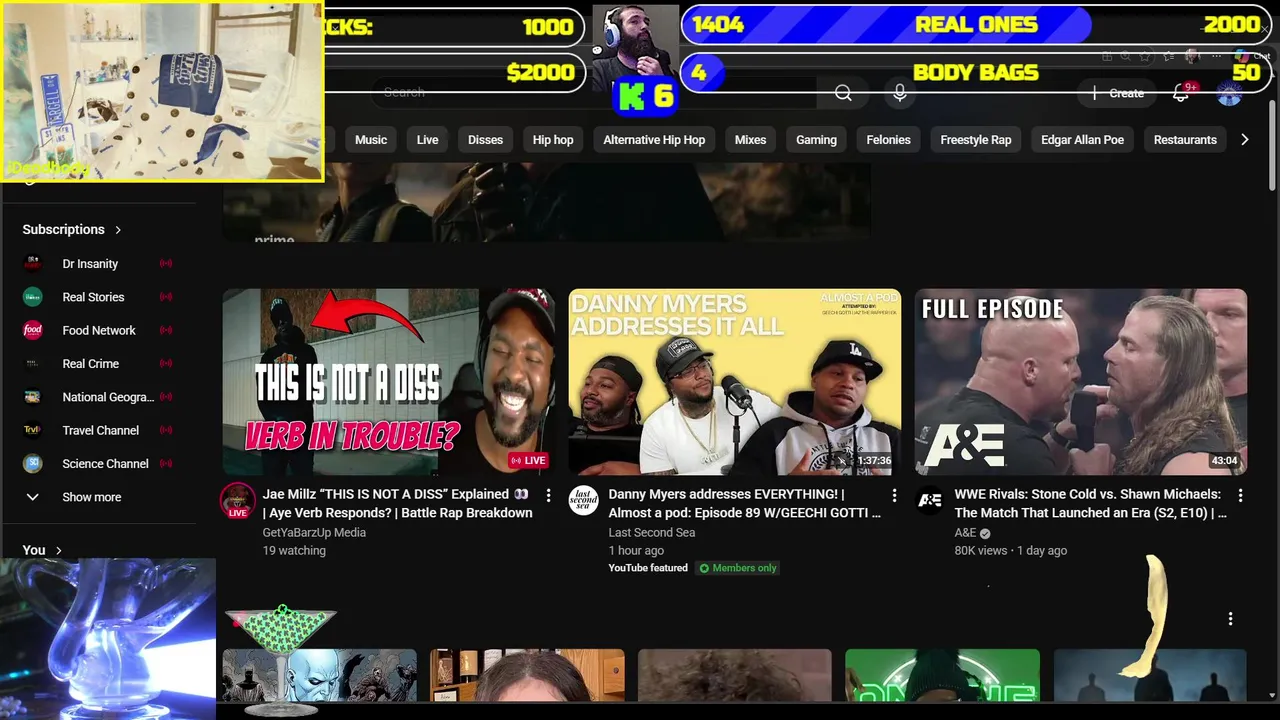Viewport: 1280px width, 720px height.
Task: Click live indicator beside Science Channel
Action: pos(166,464)
